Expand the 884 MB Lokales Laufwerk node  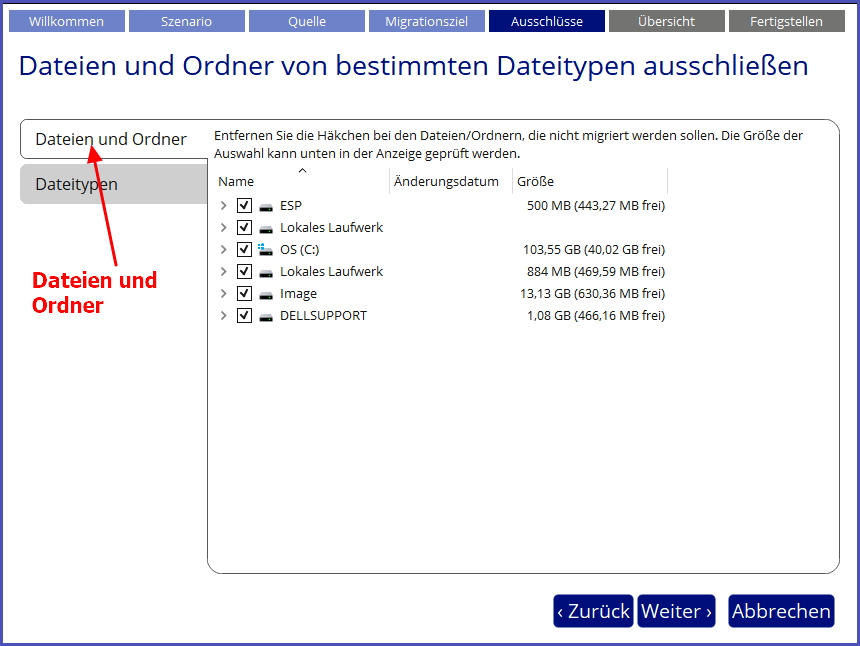(x=223, y=272)
